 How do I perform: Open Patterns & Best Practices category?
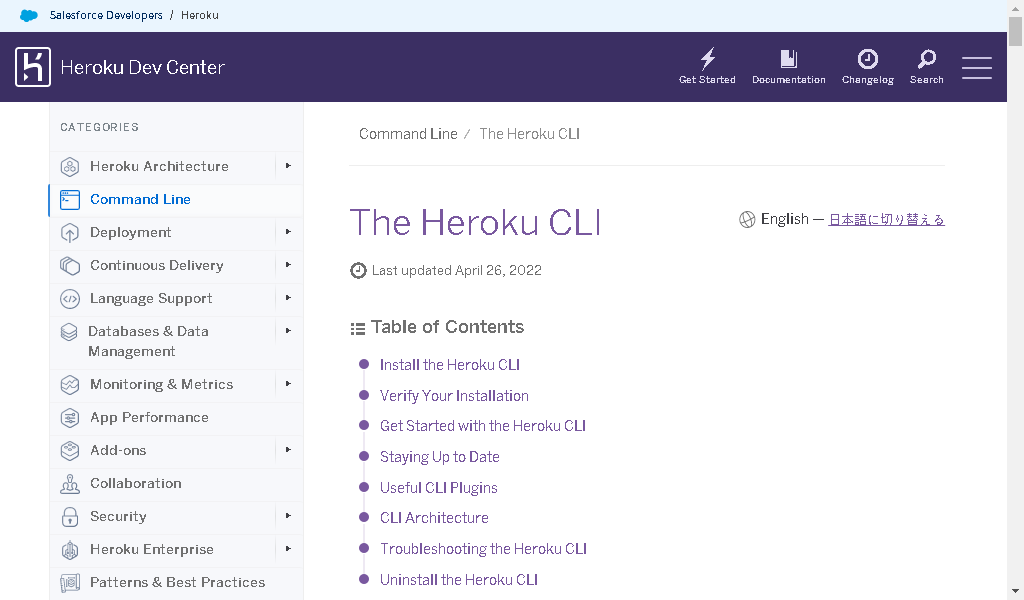[x=178, y=582]
